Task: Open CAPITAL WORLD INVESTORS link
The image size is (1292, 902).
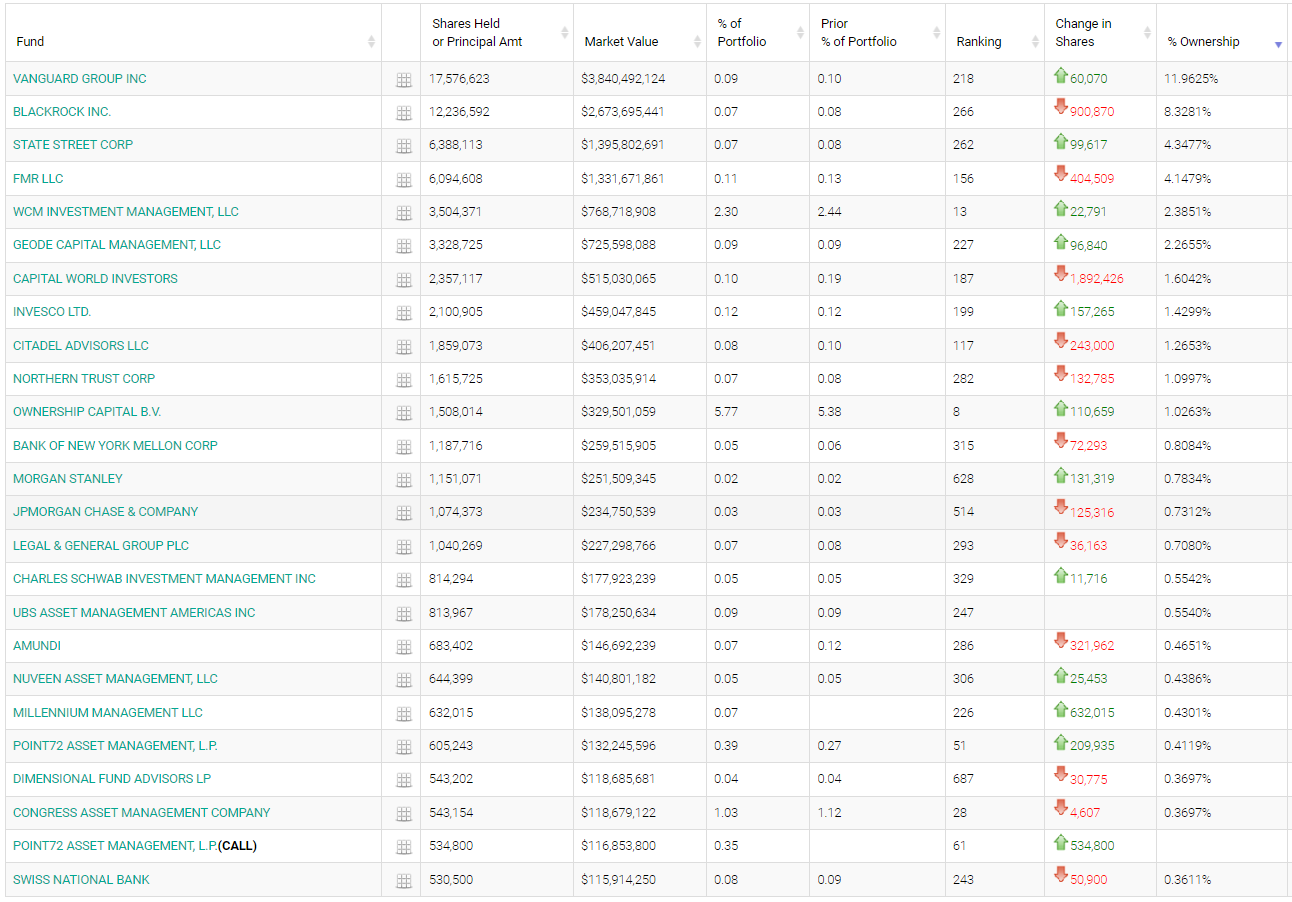Action: [95, 279]
